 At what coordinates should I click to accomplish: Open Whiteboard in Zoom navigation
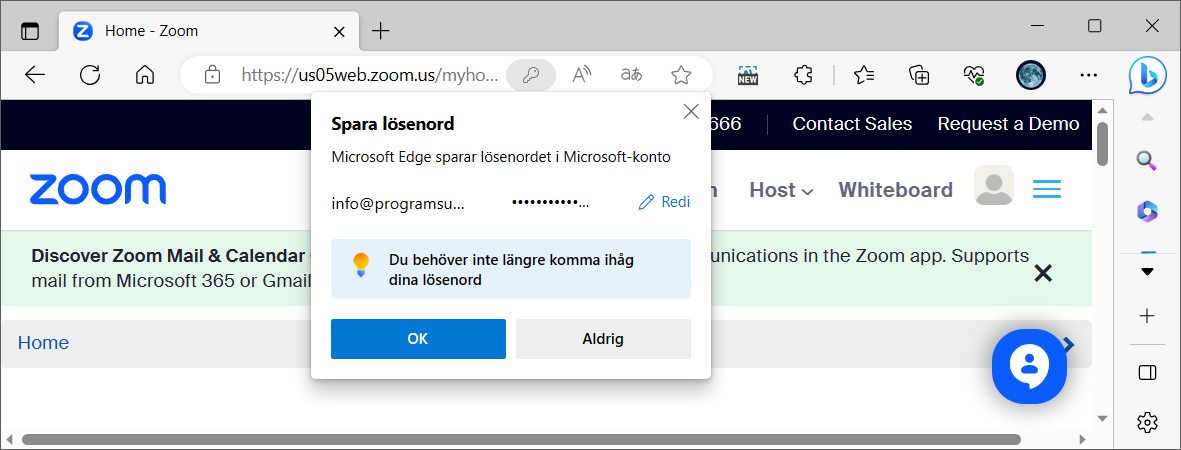(x=895, y=190)
